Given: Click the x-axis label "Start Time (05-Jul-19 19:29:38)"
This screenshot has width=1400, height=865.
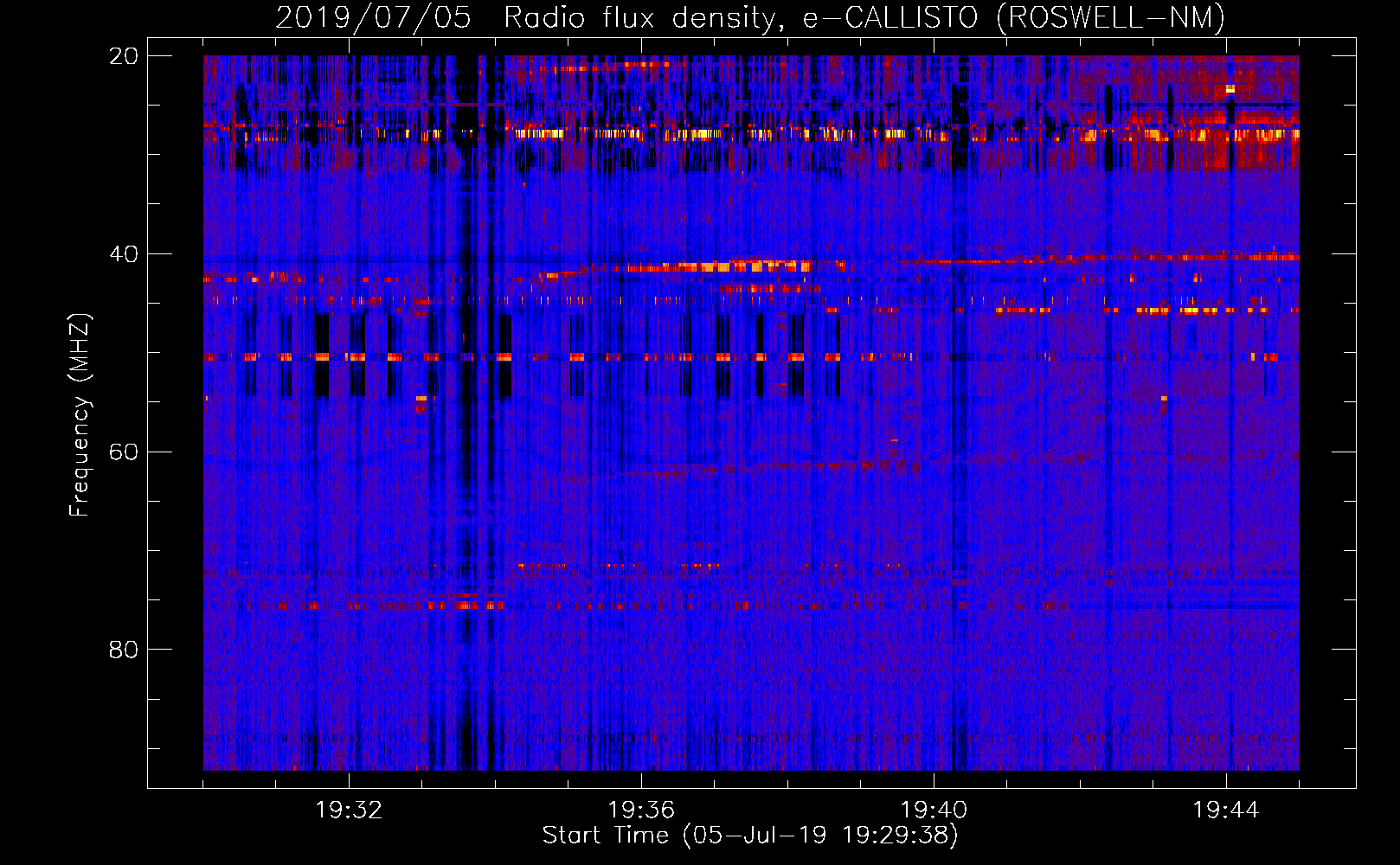Looking at the screenshot, I should point(750,836).
